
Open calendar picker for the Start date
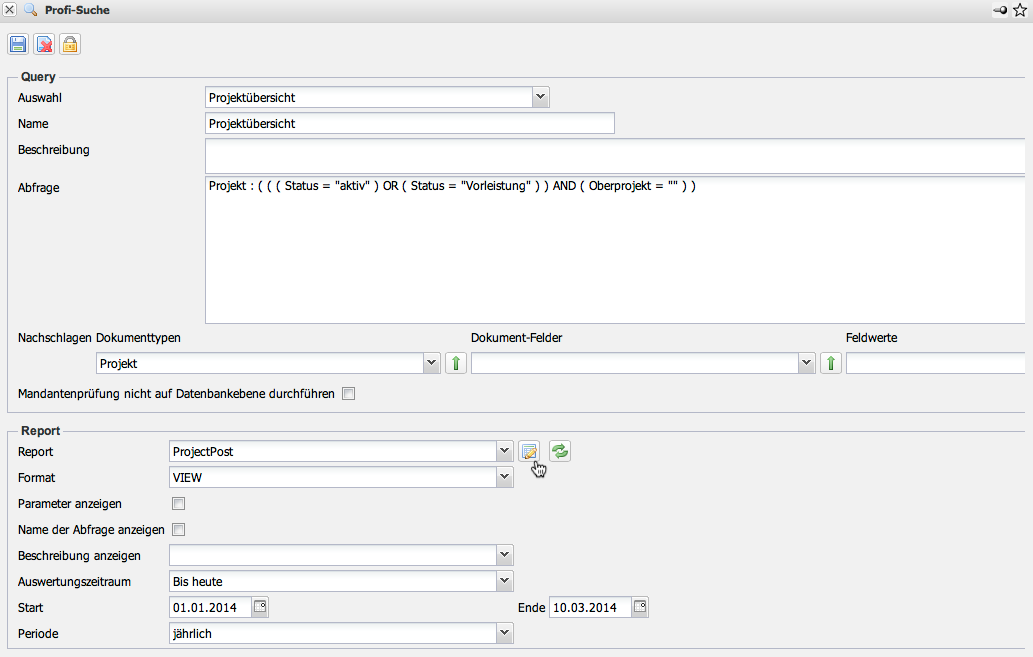click(x=260, y=607)
